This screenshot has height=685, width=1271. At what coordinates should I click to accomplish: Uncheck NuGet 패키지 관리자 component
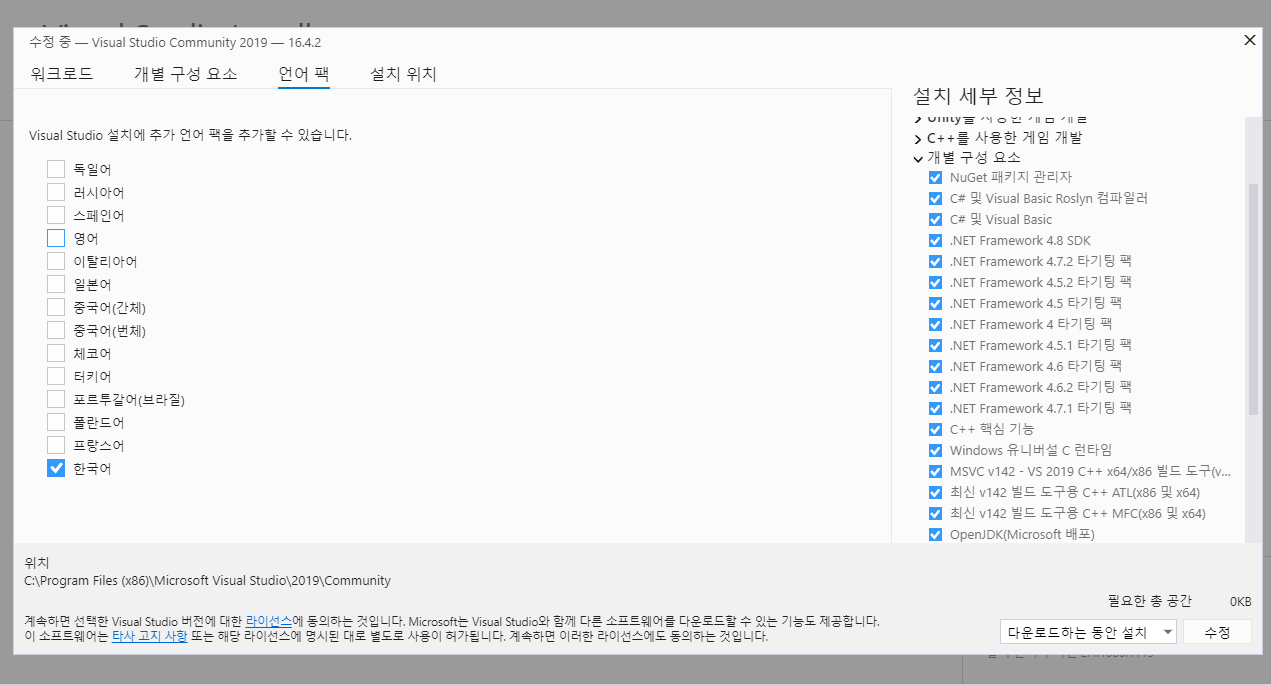936,177
